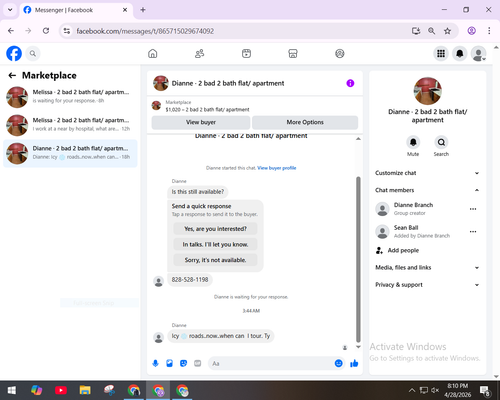Click the muted volume tray icon
500x400 pixels.
click(x=435, y=390)
